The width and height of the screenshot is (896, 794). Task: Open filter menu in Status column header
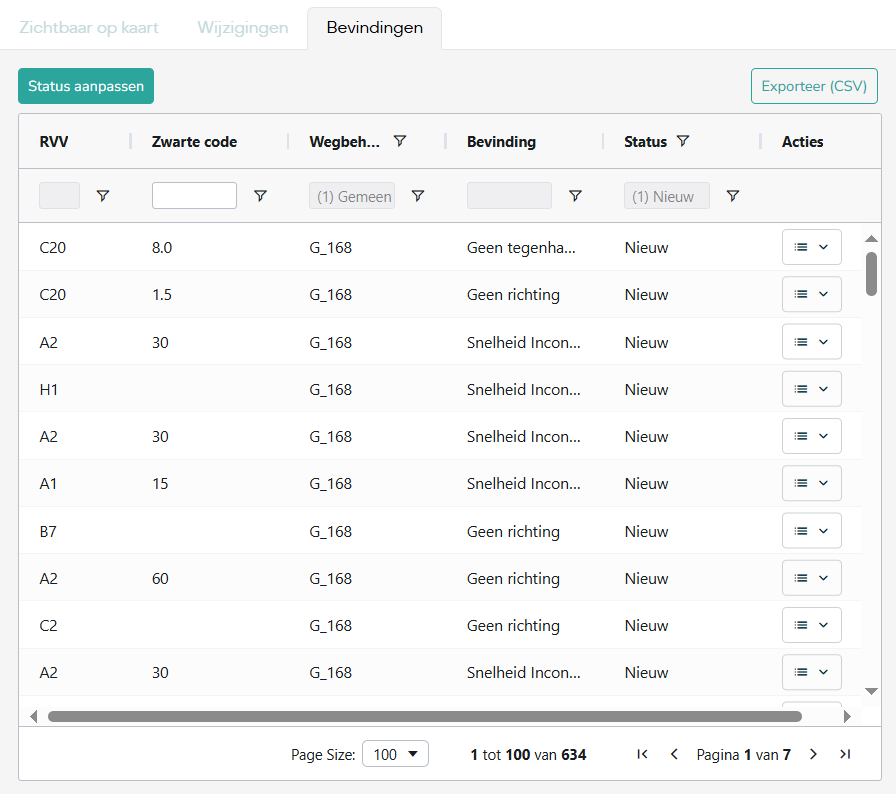[683, 141]
